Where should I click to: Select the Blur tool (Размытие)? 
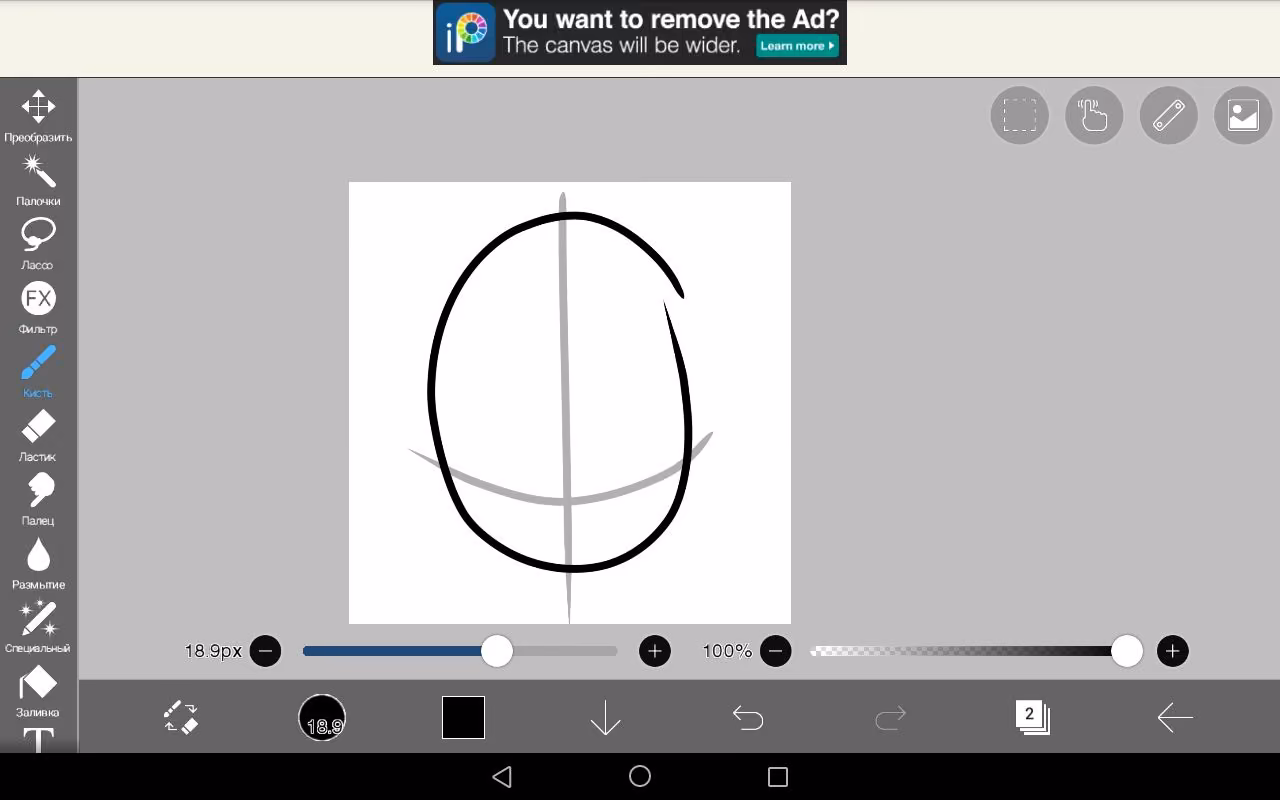(38, 564)
